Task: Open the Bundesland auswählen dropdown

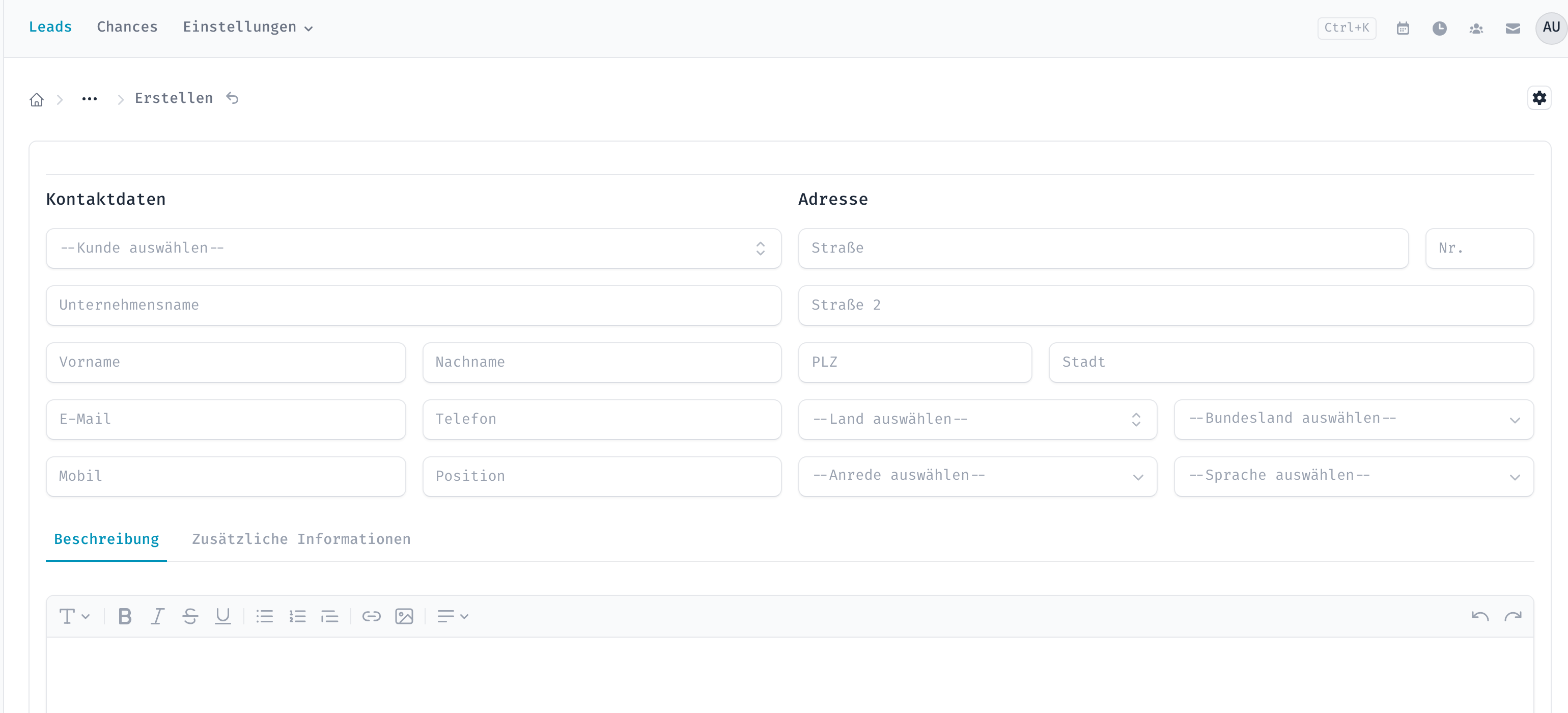Action: [1353, 420]
